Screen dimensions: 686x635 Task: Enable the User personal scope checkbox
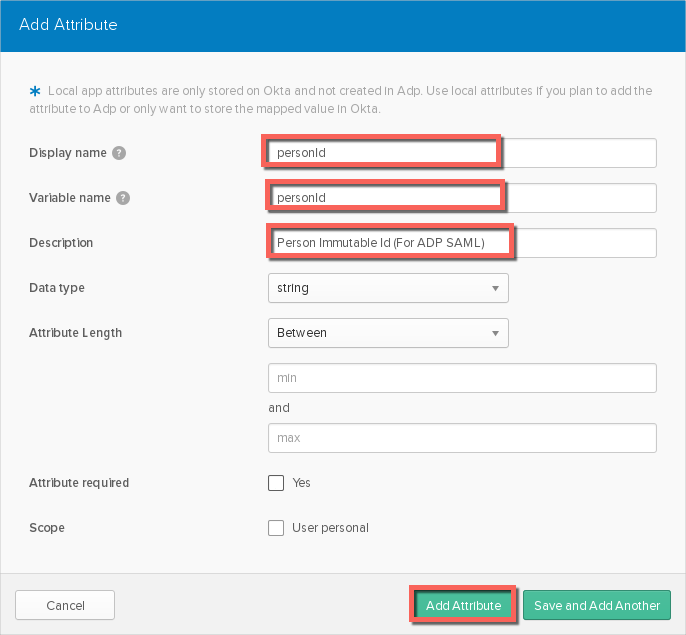pos(276,528)
